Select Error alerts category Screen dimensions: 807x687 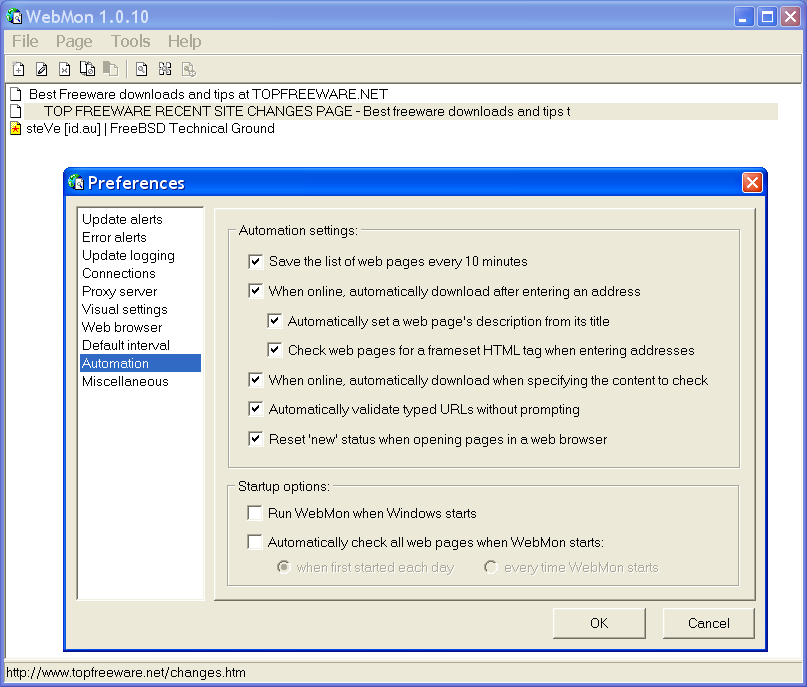141,237
